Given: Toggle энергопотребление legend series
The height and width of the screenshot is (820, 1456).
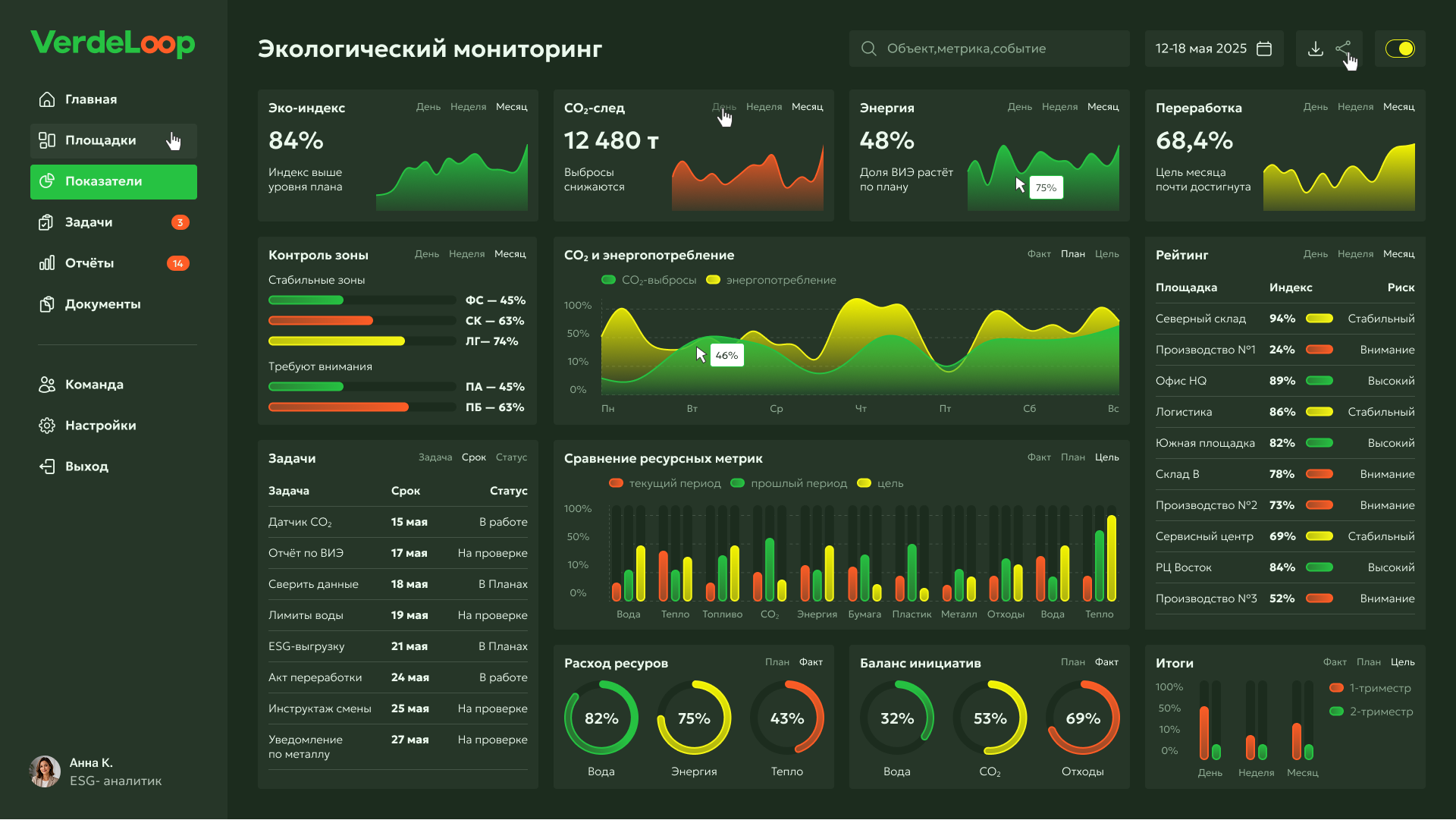Looking at the screenshot, I should tap(771, 280).
